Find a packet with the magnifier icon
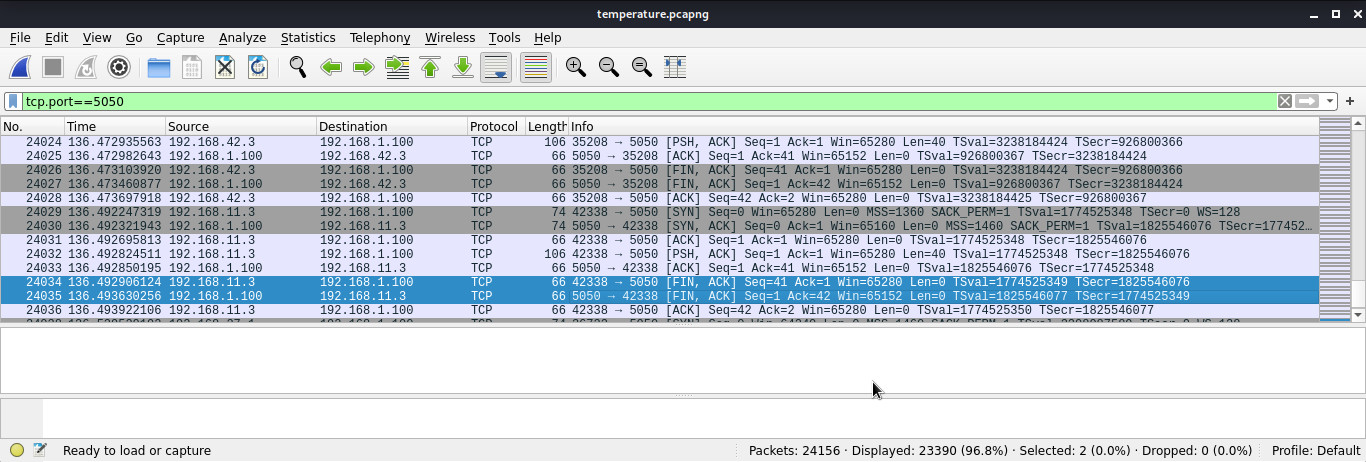Screen dimensions: 1366x462 (297, 67)
